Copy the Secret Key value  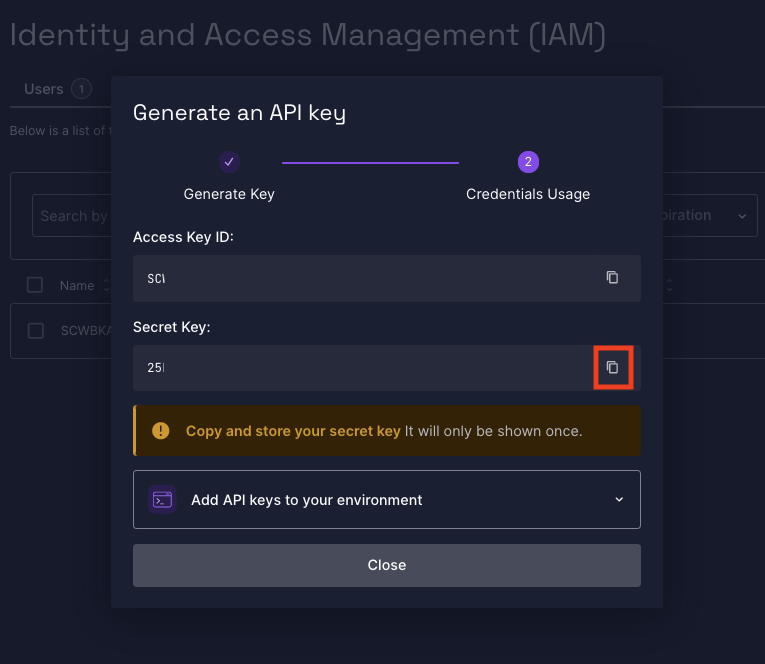(x=612, y=367)
